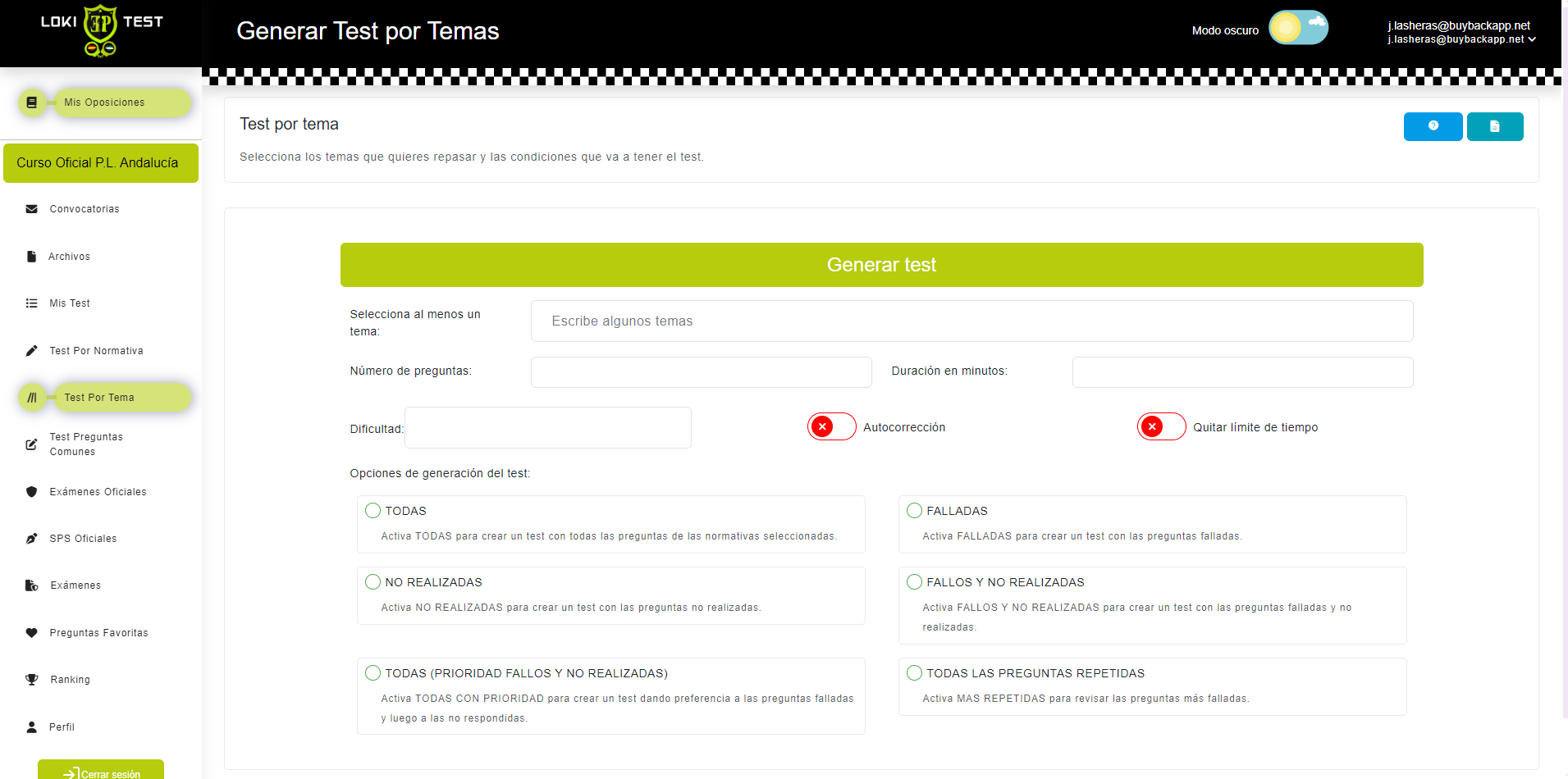Select the FALLOS Y NO REALIZADAS option
The height and width of the screenshot is (779, 1568).
click(x=914, y=581)
